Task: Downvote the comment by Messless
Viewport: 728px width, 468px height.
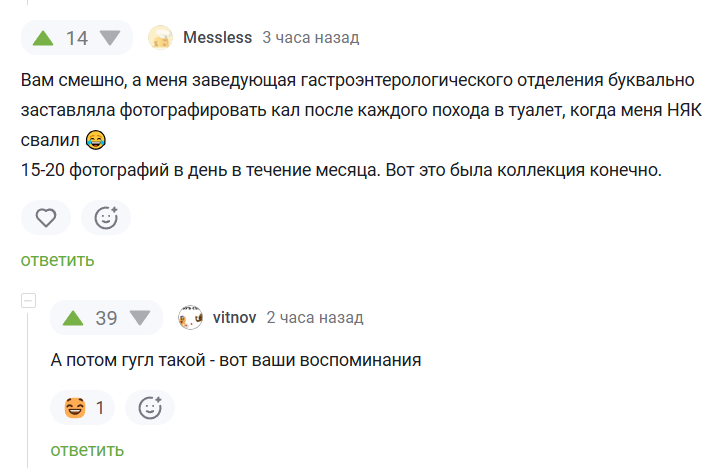Action: (110, 38)
